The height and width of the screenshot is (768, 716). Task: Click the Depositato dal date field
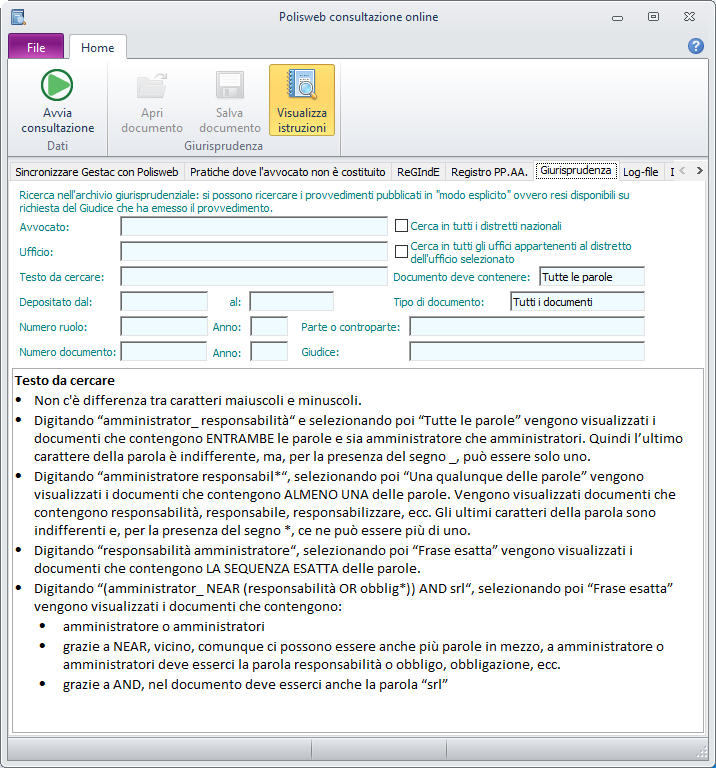pos(164,301)
